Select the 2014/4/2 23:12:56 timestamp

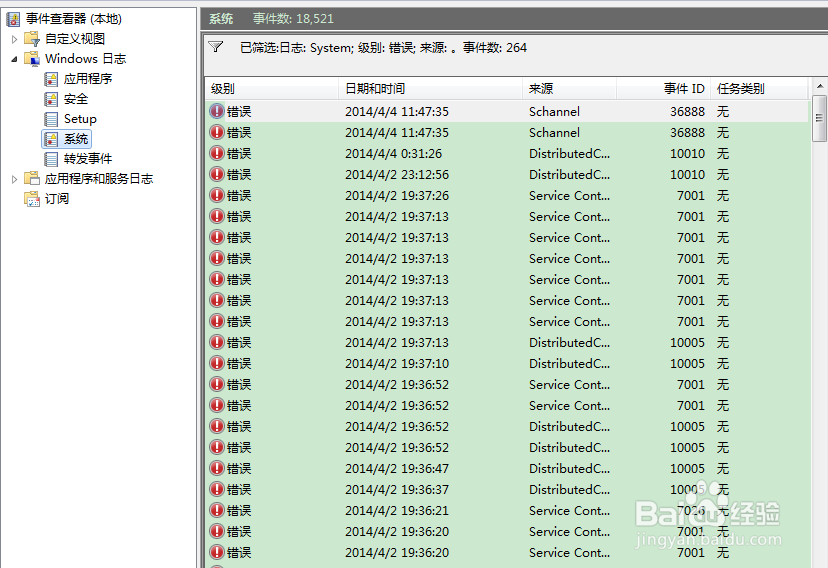[397, 175]
